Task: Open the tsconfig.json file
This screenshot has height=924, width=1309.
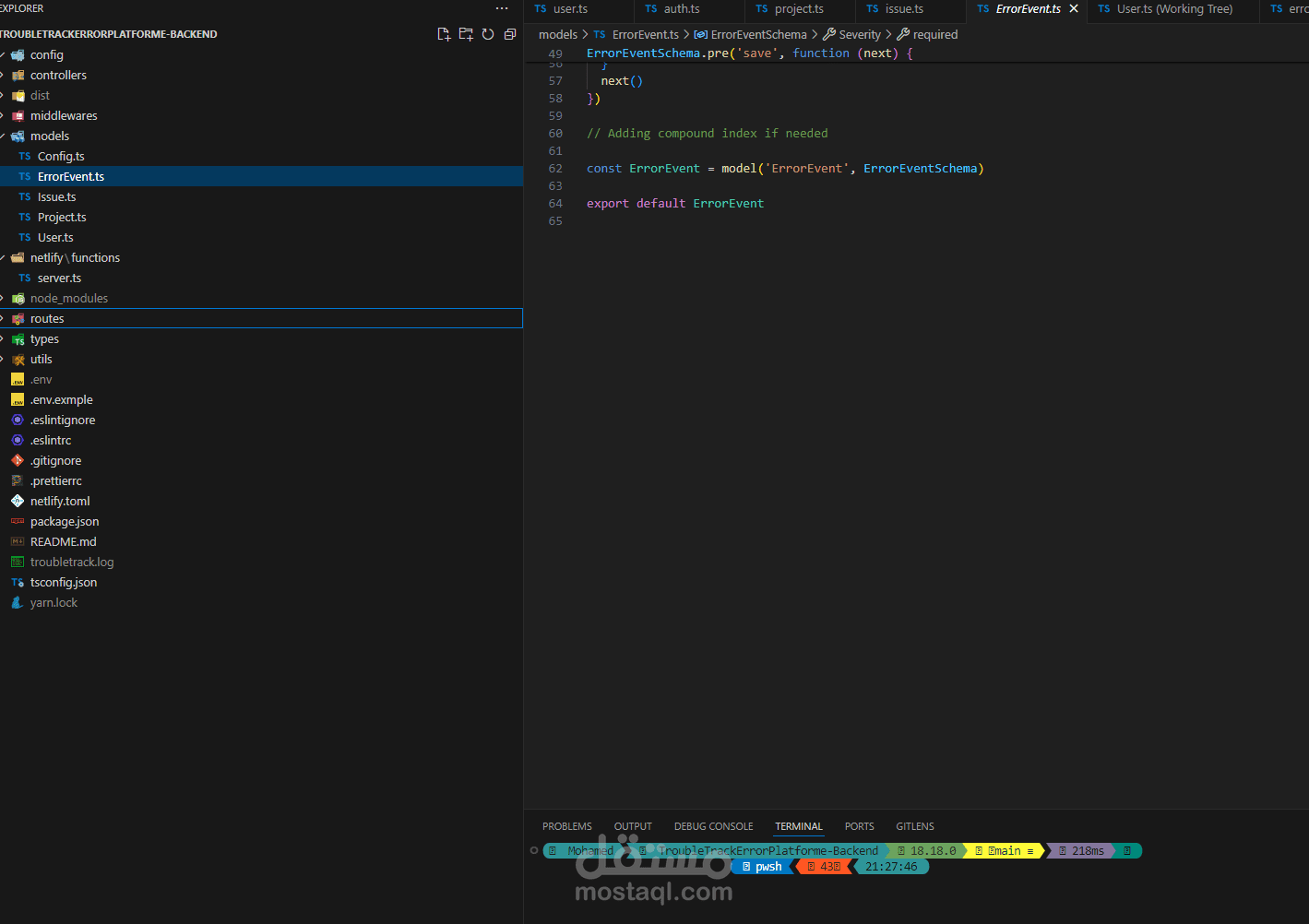Action: pos(261,582)
